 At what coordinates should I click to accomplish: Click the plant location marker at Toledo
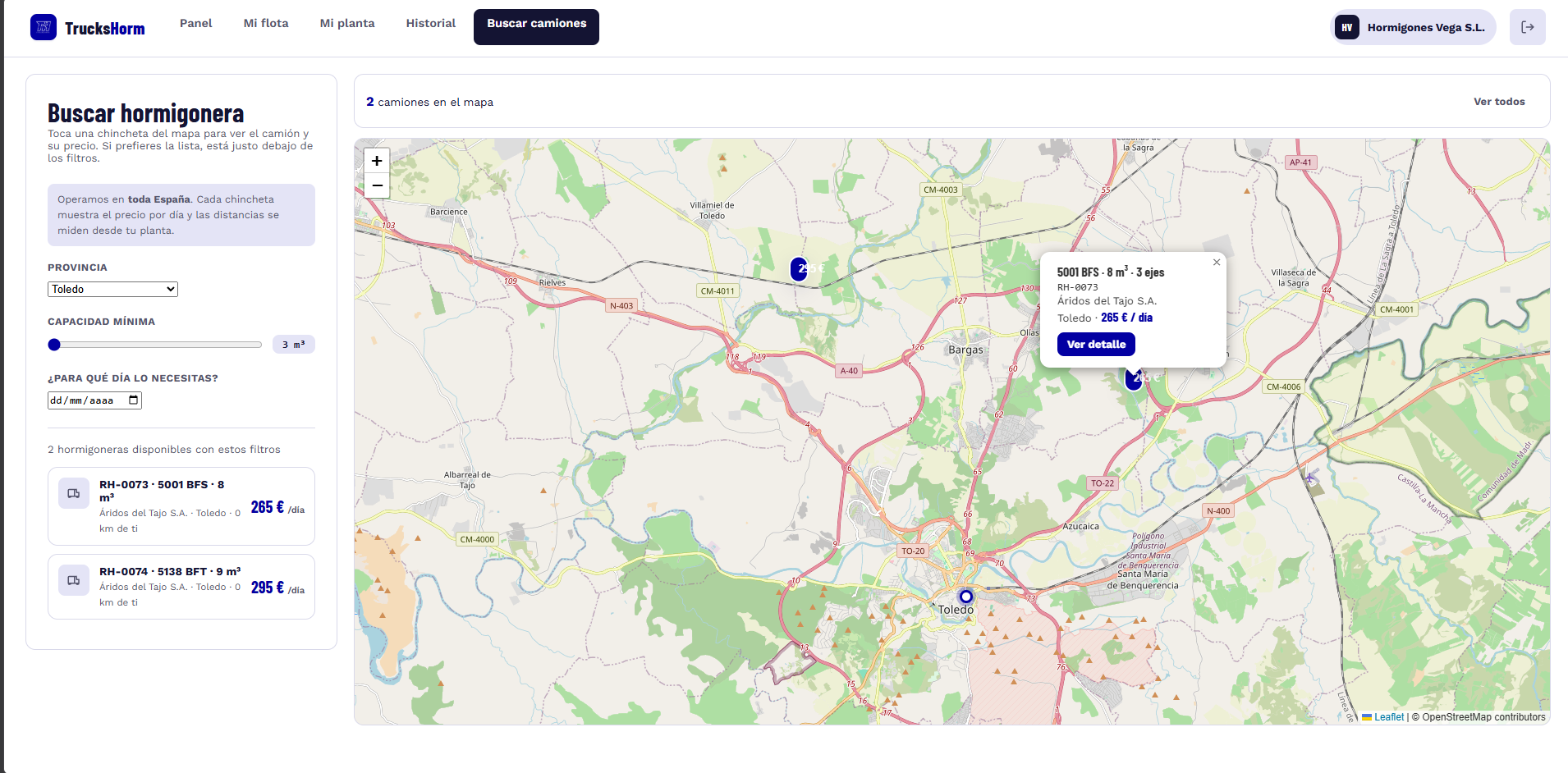coord(966,597)
